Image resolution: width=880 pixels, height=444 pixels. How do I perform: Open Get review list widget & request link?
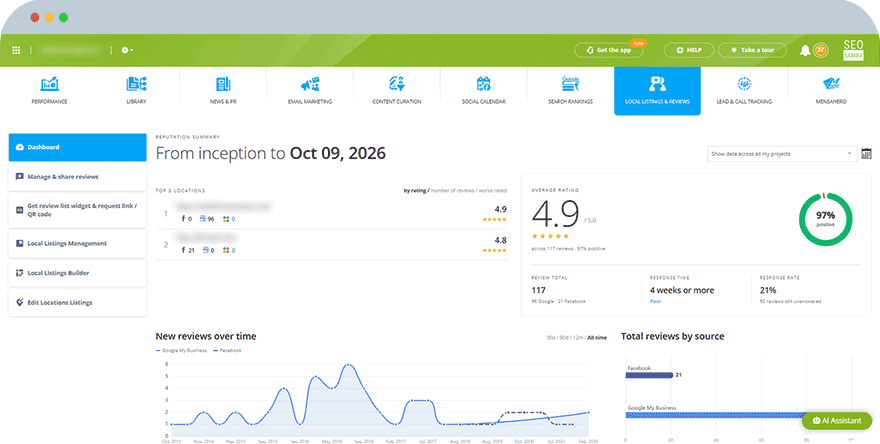[77, 210]
